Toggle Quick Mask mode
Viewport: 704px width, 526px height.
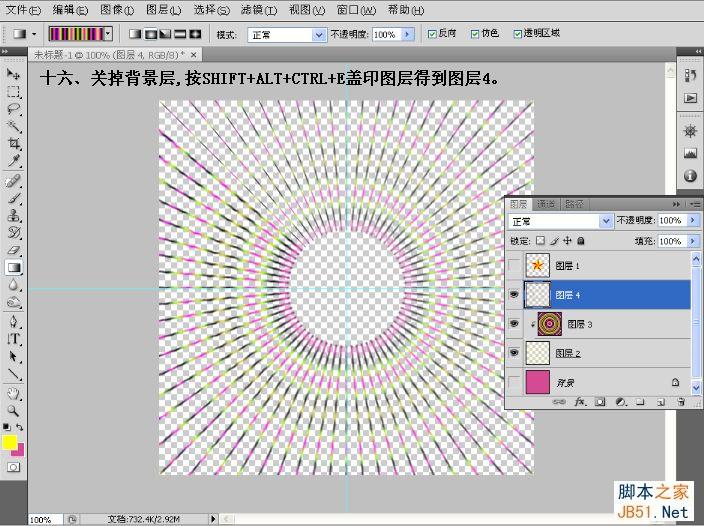click(13, 467)
